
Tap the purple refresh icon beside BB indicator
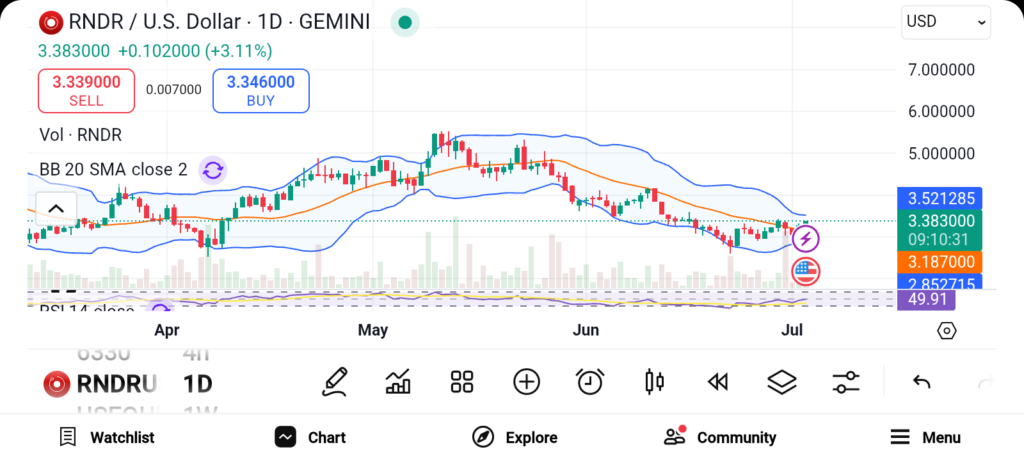pyautogui.click(x=213, y=170)
